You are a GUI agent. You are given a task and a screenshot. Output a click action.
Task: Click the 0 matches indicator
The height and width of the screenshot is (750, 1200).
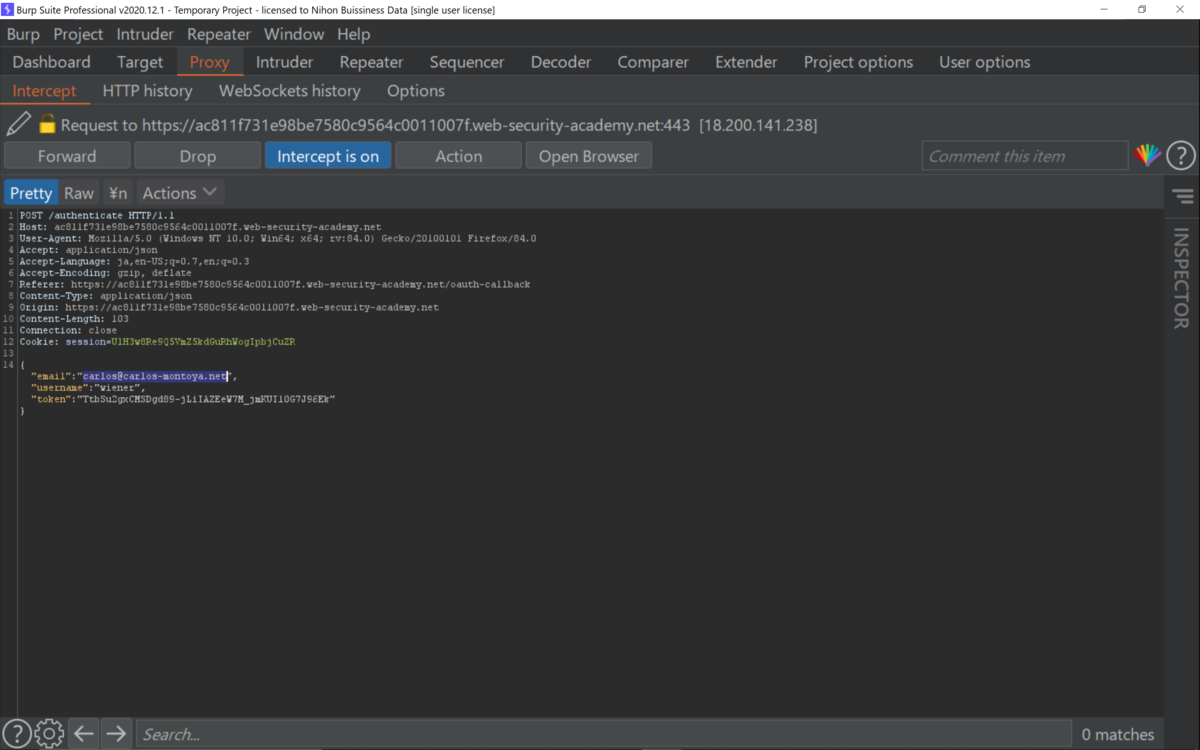[1118, 734]
